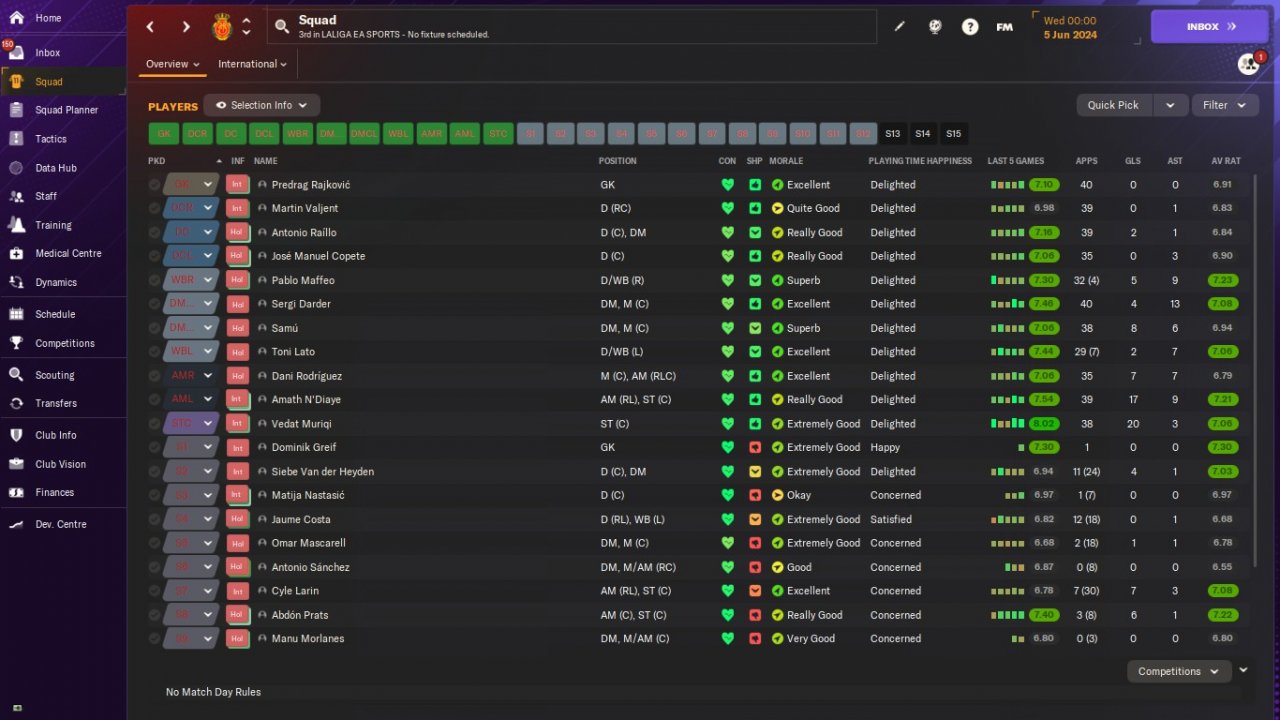The image size is (1280, 720).
Task: Open the FM menu
Action: [x=1005, y=27]
